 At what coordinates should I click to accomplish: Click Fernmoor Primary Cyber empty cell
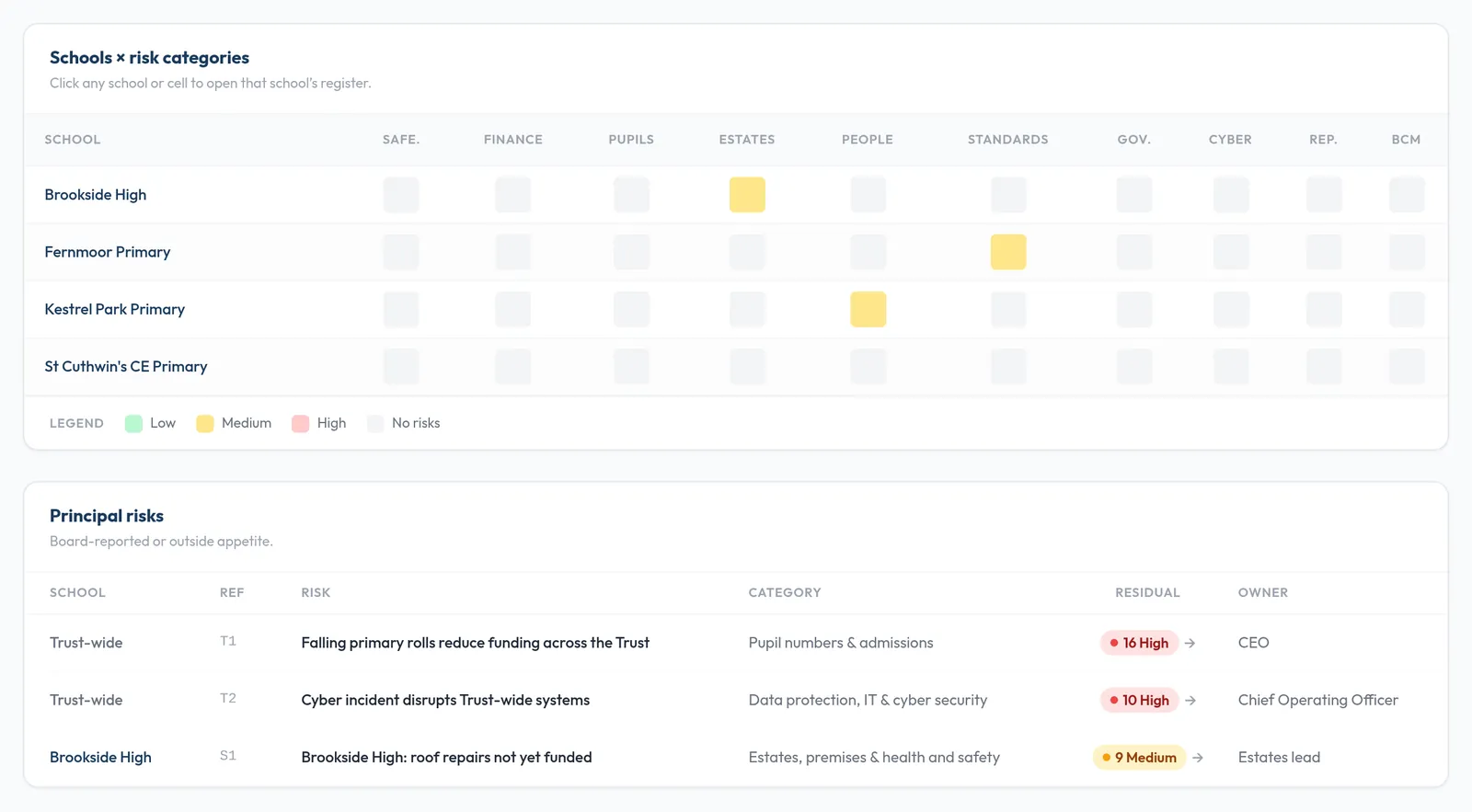click(x=1231, y=252)
